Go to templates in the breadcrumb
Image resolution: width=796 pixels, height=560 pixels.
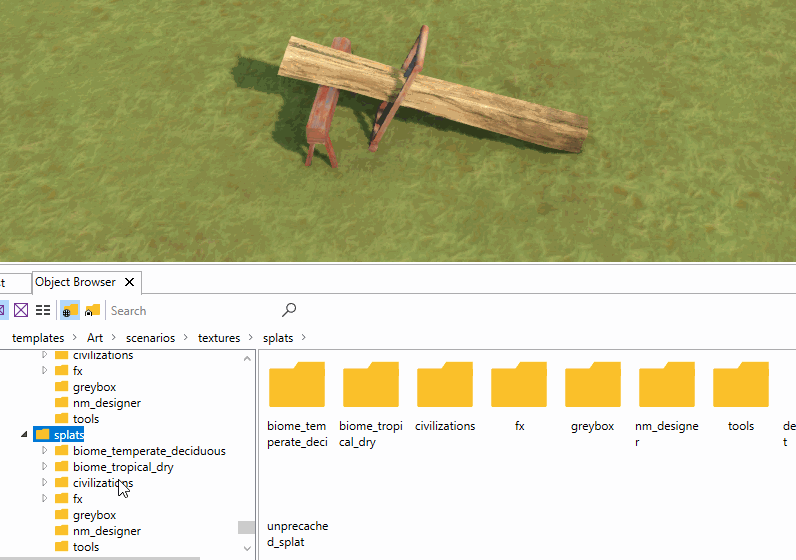(38, 338)
